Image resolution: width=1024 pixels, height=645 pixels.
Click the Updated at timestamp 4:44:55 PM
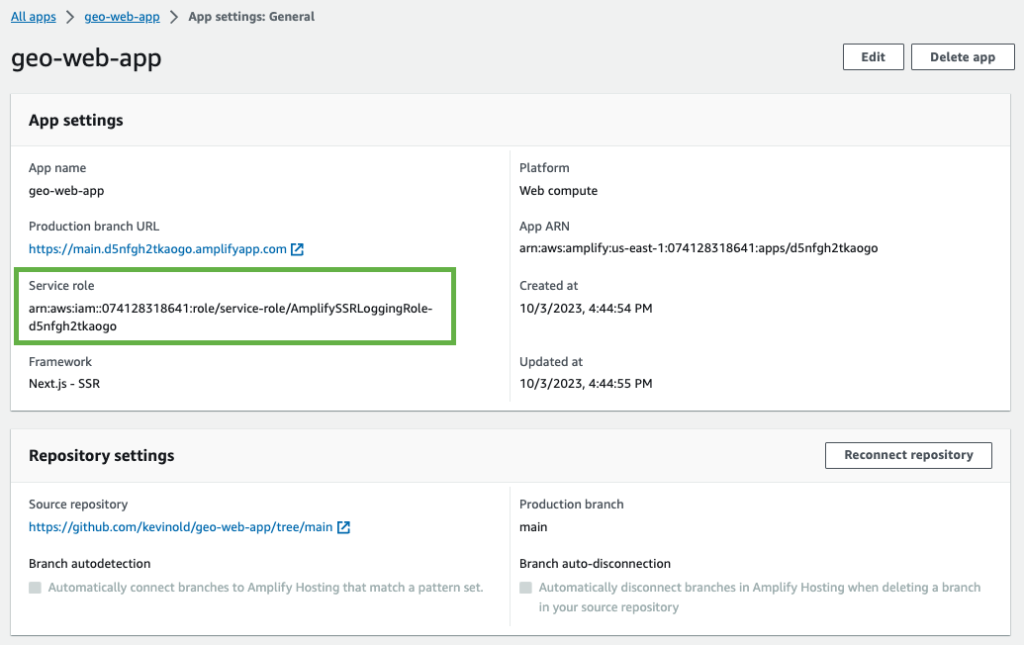tap(586, 383)
